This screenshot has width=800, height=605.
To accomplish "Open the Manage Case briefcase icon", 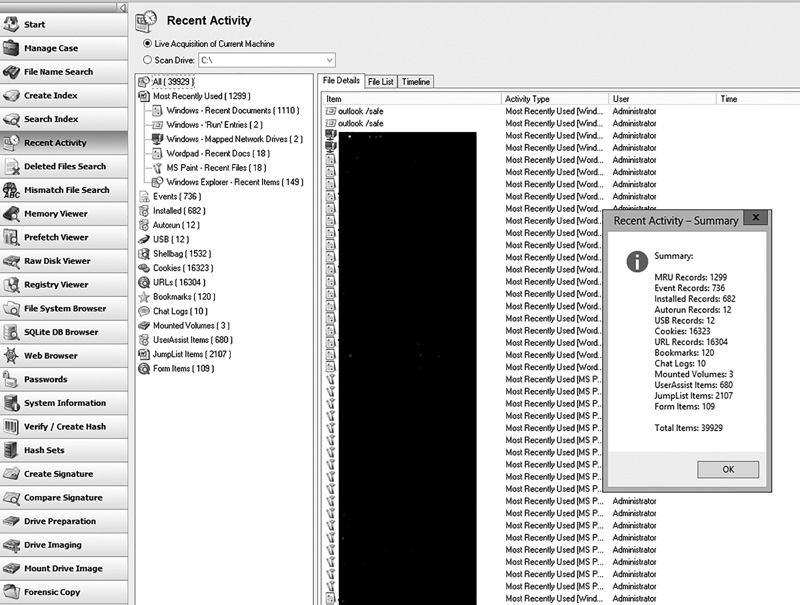I will (x=11, y=48).
